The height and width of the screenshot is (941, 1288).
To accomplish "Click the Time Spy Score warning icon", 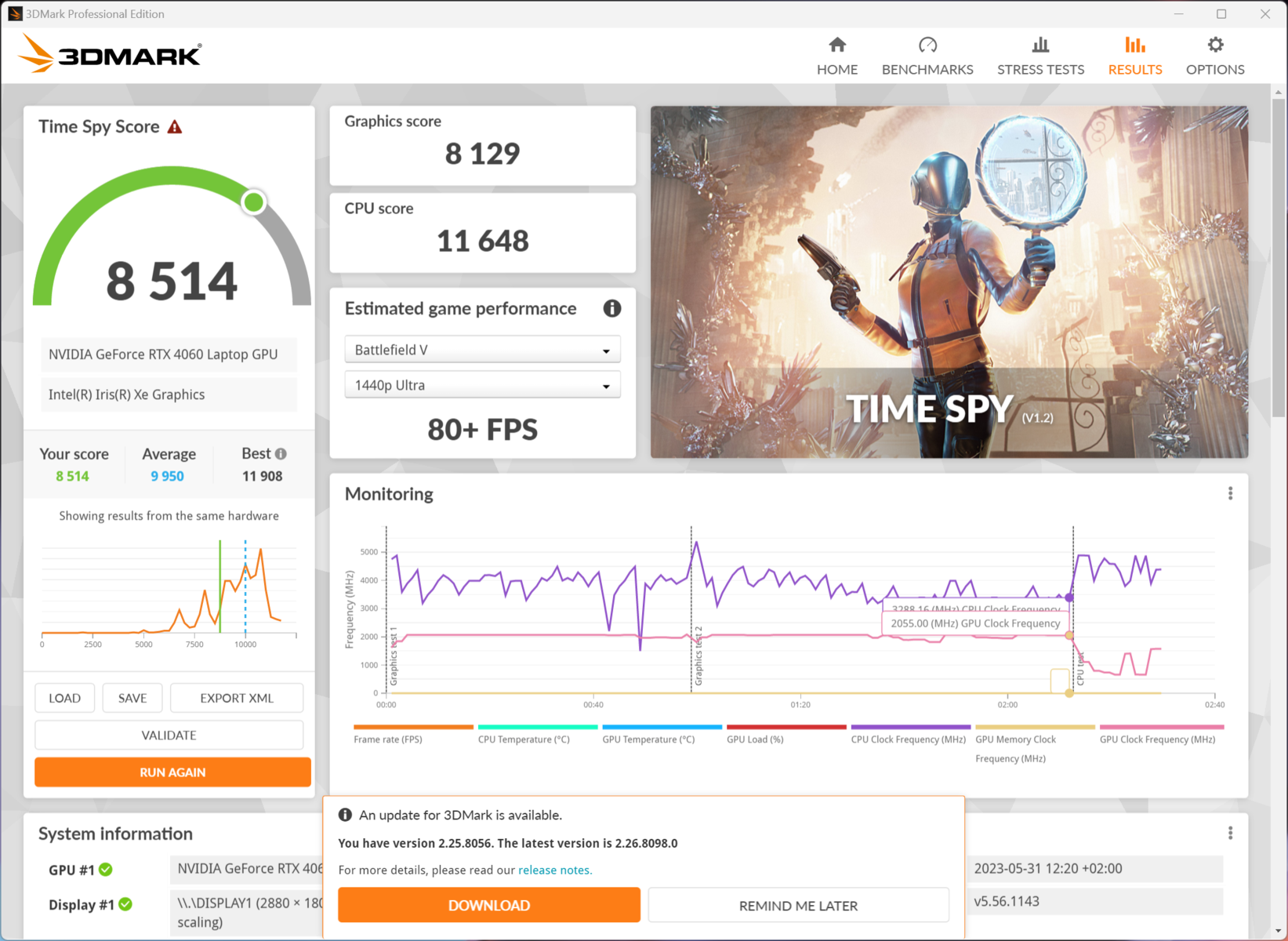I will pos(175,127).
